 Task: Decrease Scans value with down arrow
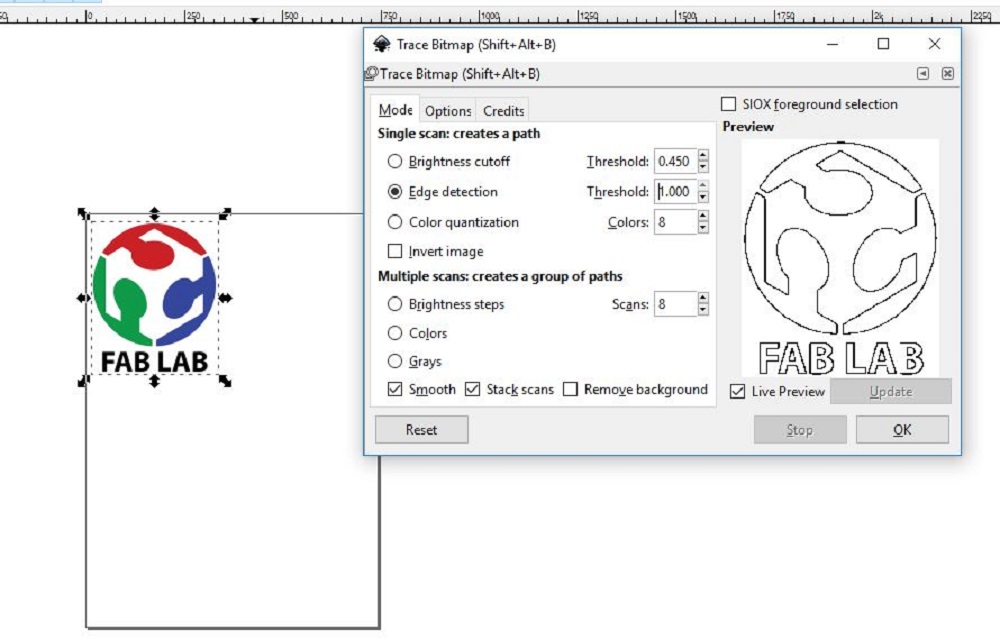(x=703, y=310)
